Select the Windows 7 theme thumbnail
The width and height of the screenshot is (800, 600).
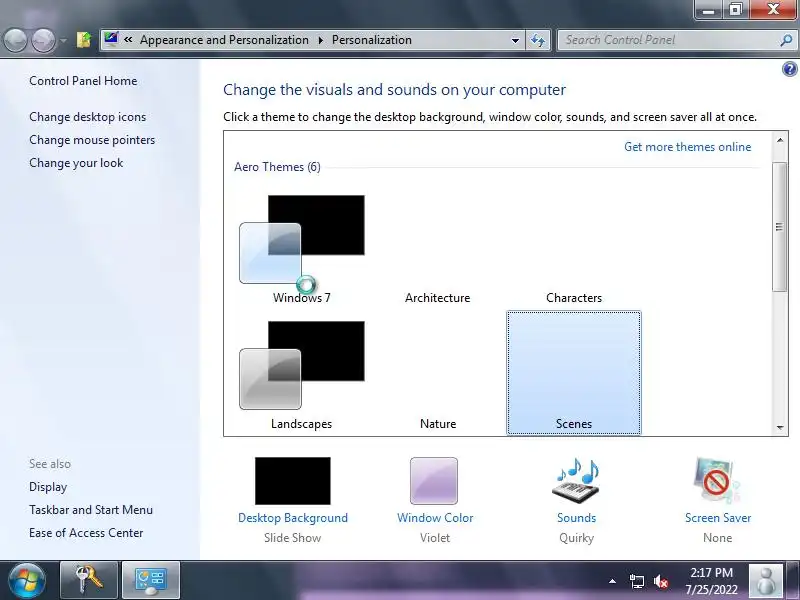302,239
